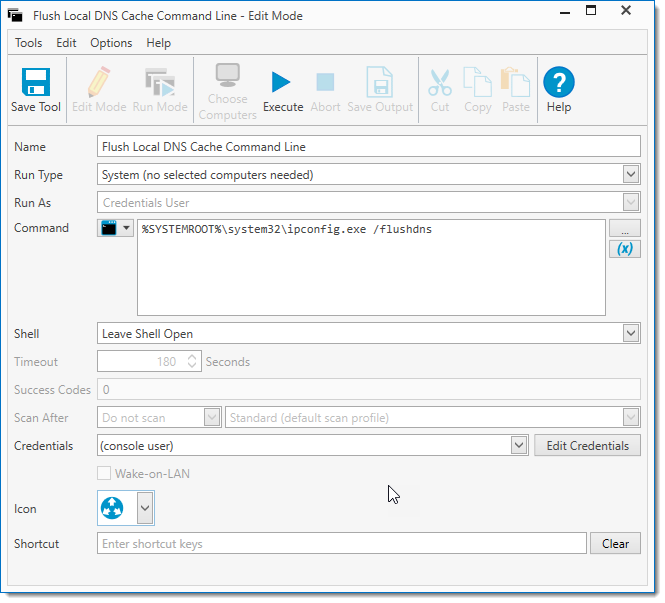Clear the shortcut with the Clear button

pyautogui.click(x=615, y=544)
